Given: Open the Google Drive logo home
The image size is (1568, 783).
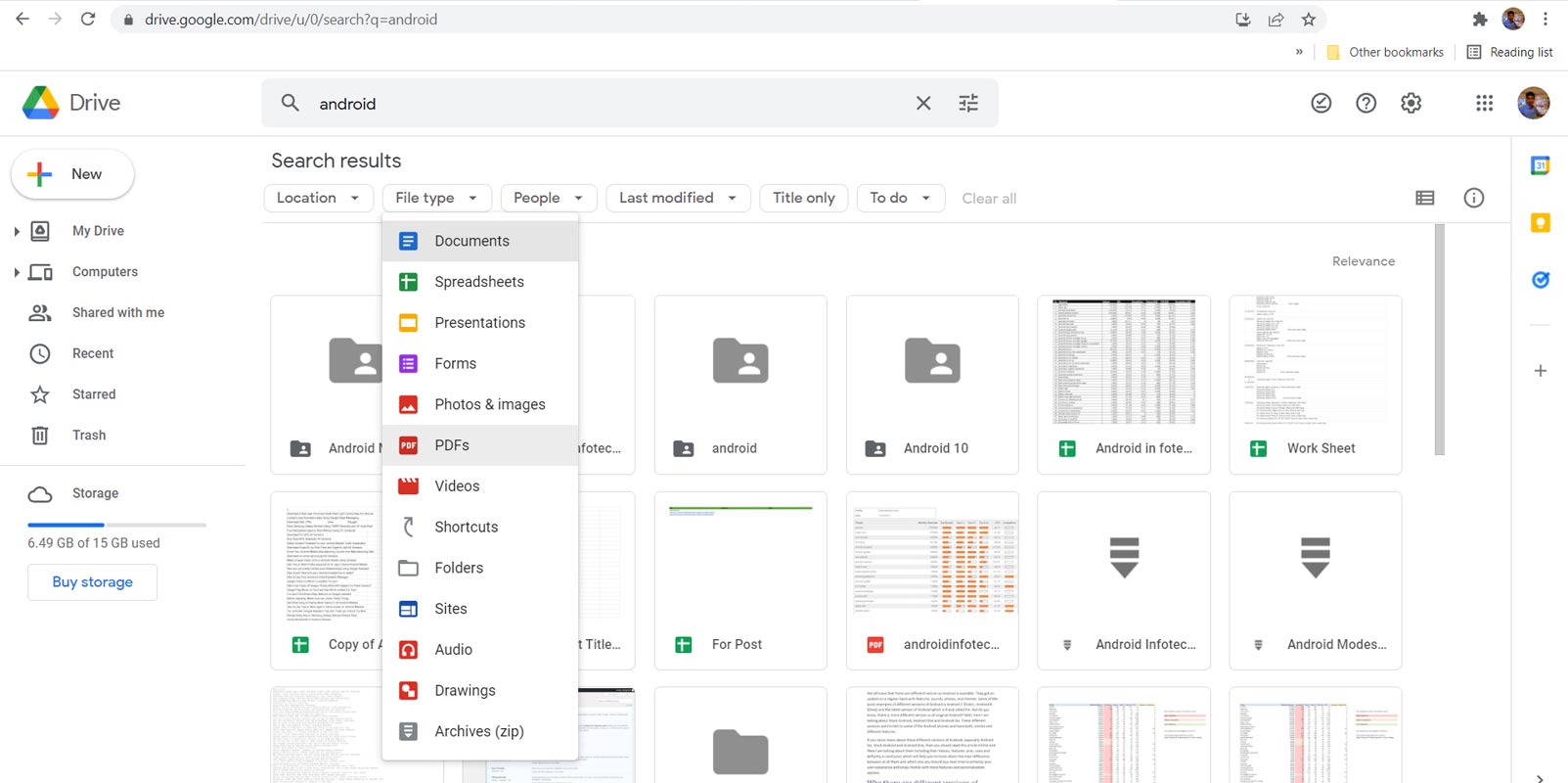Looking at the screenshot, I should 71,103.
